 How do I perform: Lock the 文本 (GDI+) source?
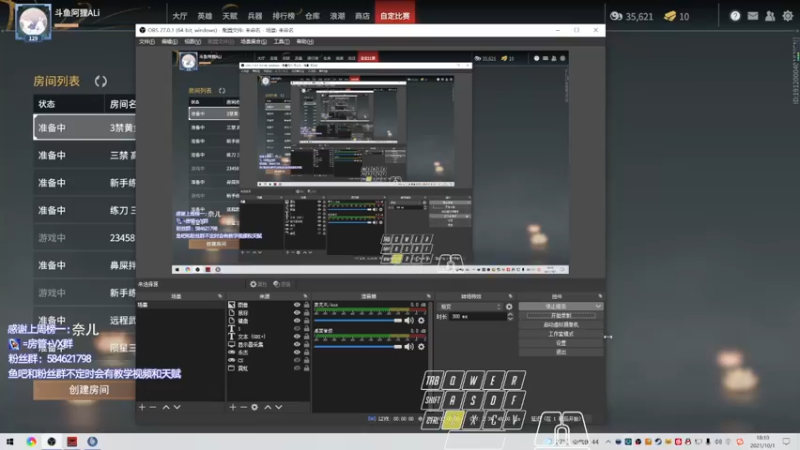click(307, 337)
